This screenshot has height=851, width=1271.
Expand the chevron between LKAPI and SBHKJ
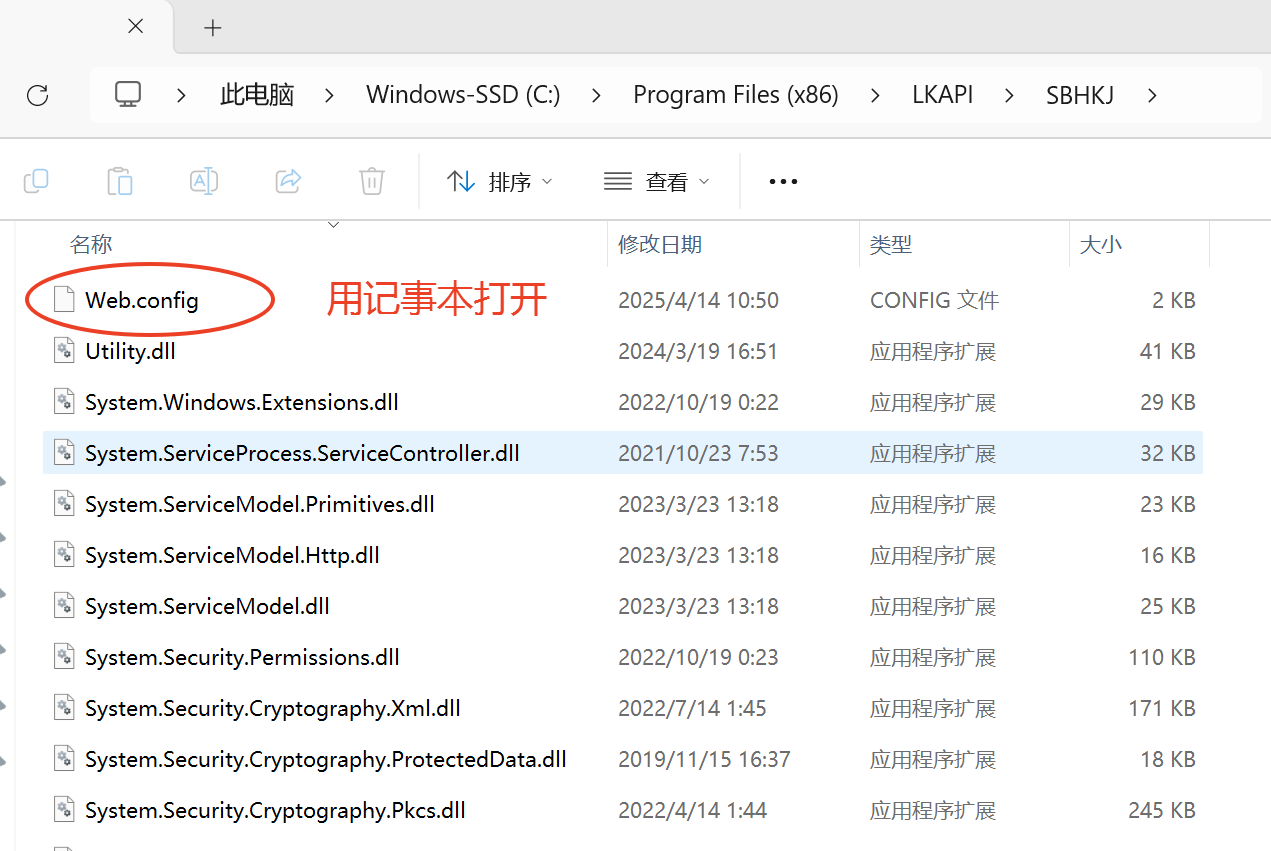coord(1009,95)
